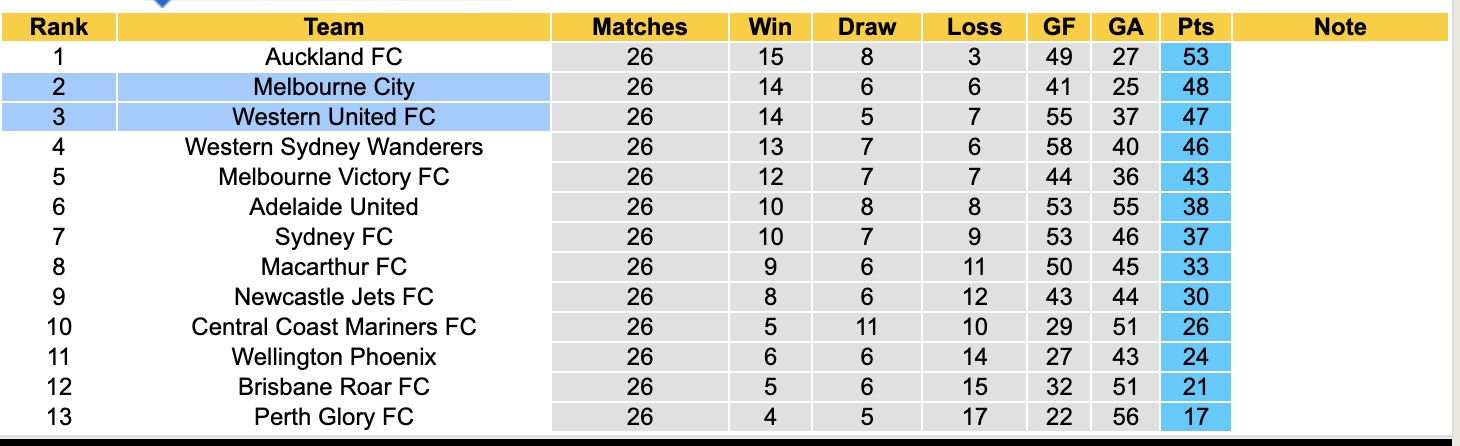Click the Rank column header
Viewport: 1460px width, 446px height.
pos(59,27)
